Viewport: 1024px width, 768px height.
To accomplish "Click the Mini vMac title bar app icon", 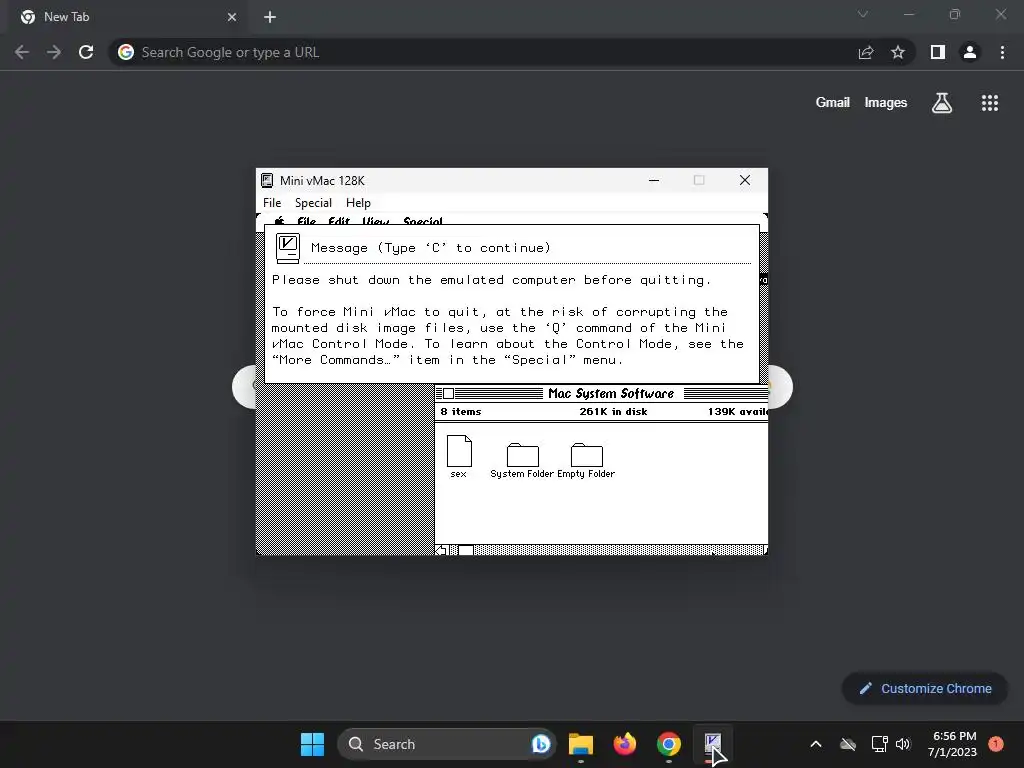I will pyautogui.click(x=267, y=181).
